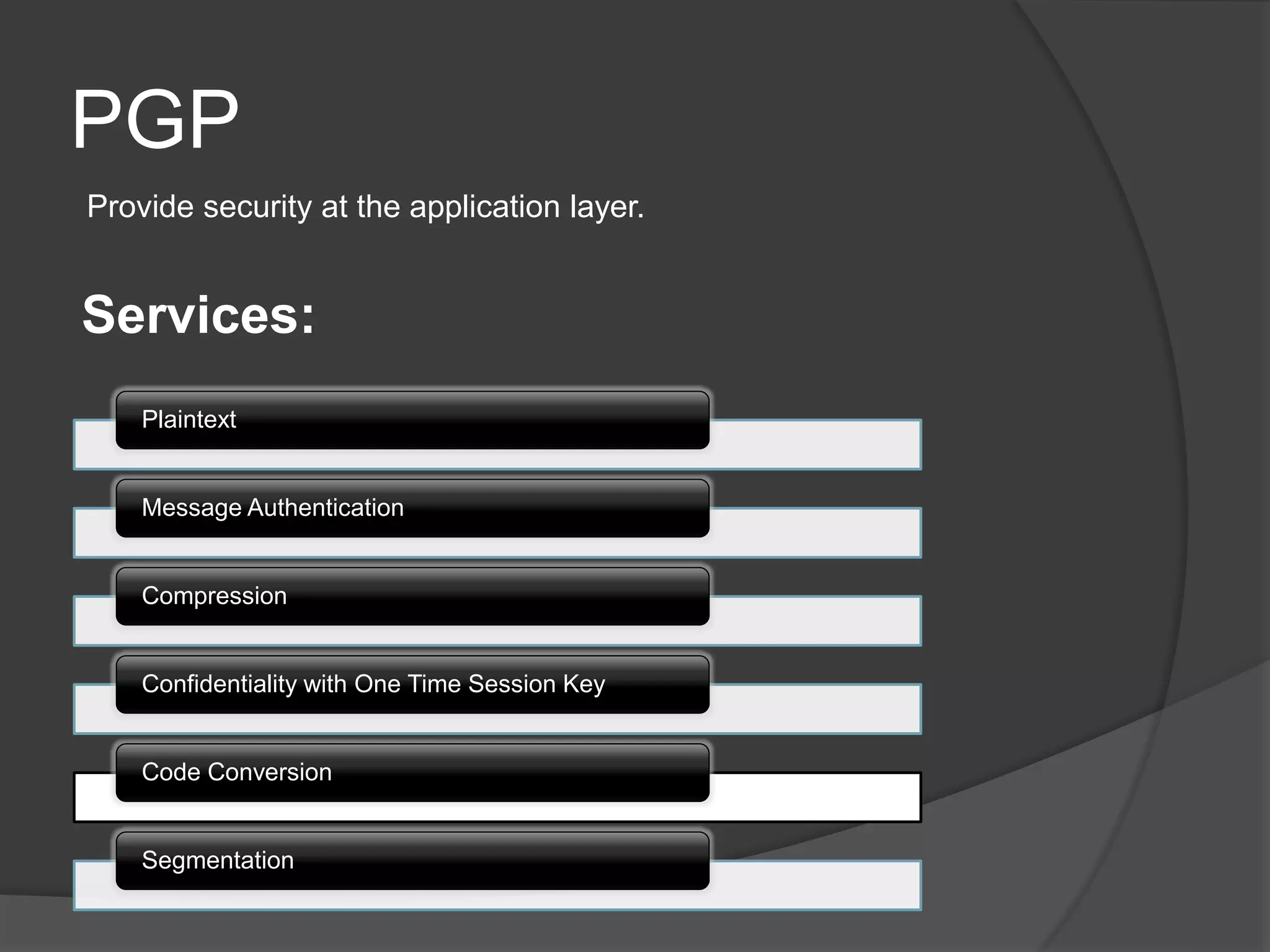Screen dimensions: 1270x952
Task: Select the Message Authentication box
Action: 412,508
